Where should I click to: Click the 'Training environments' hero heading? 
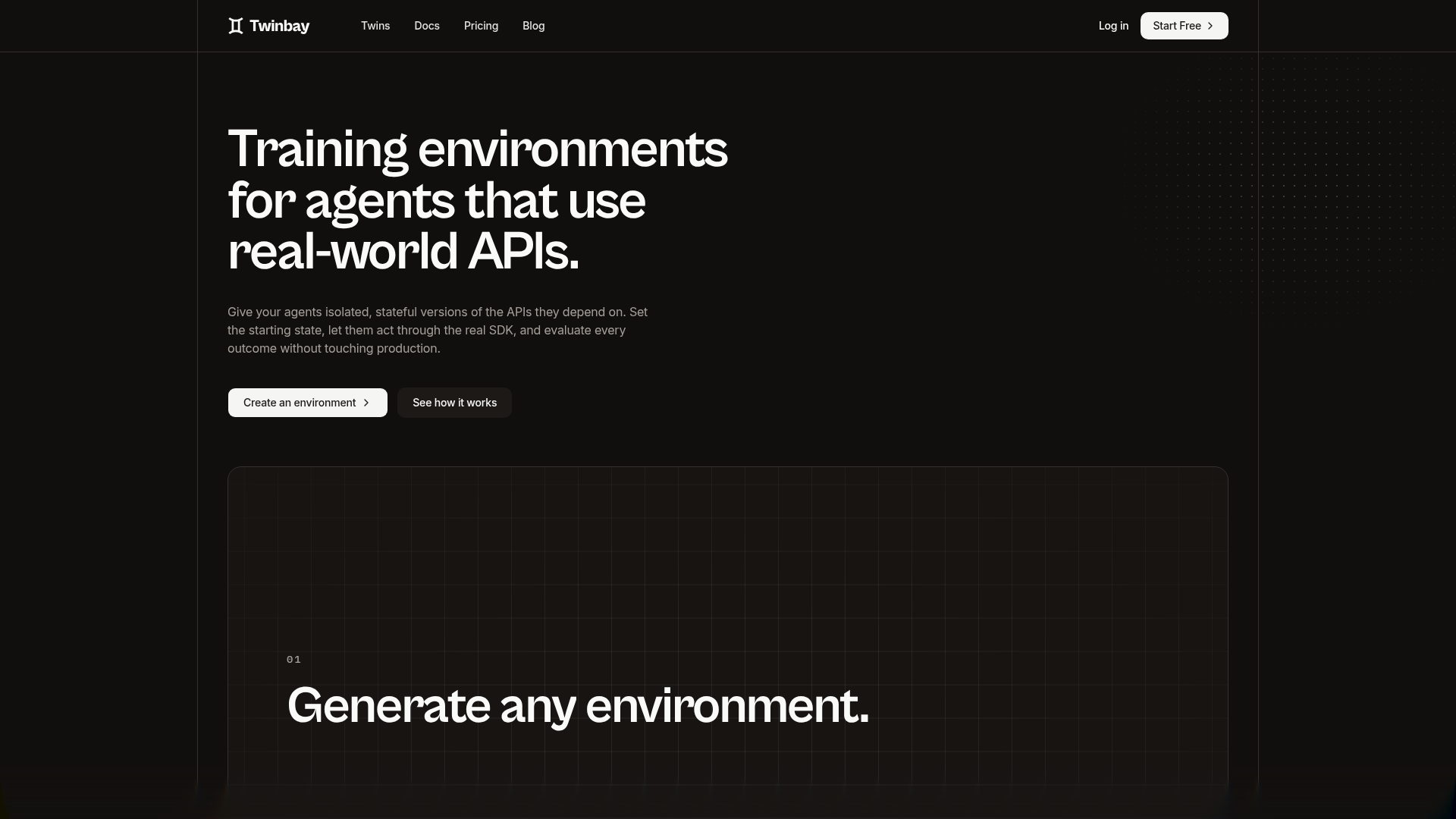click(x=478, y=200)
